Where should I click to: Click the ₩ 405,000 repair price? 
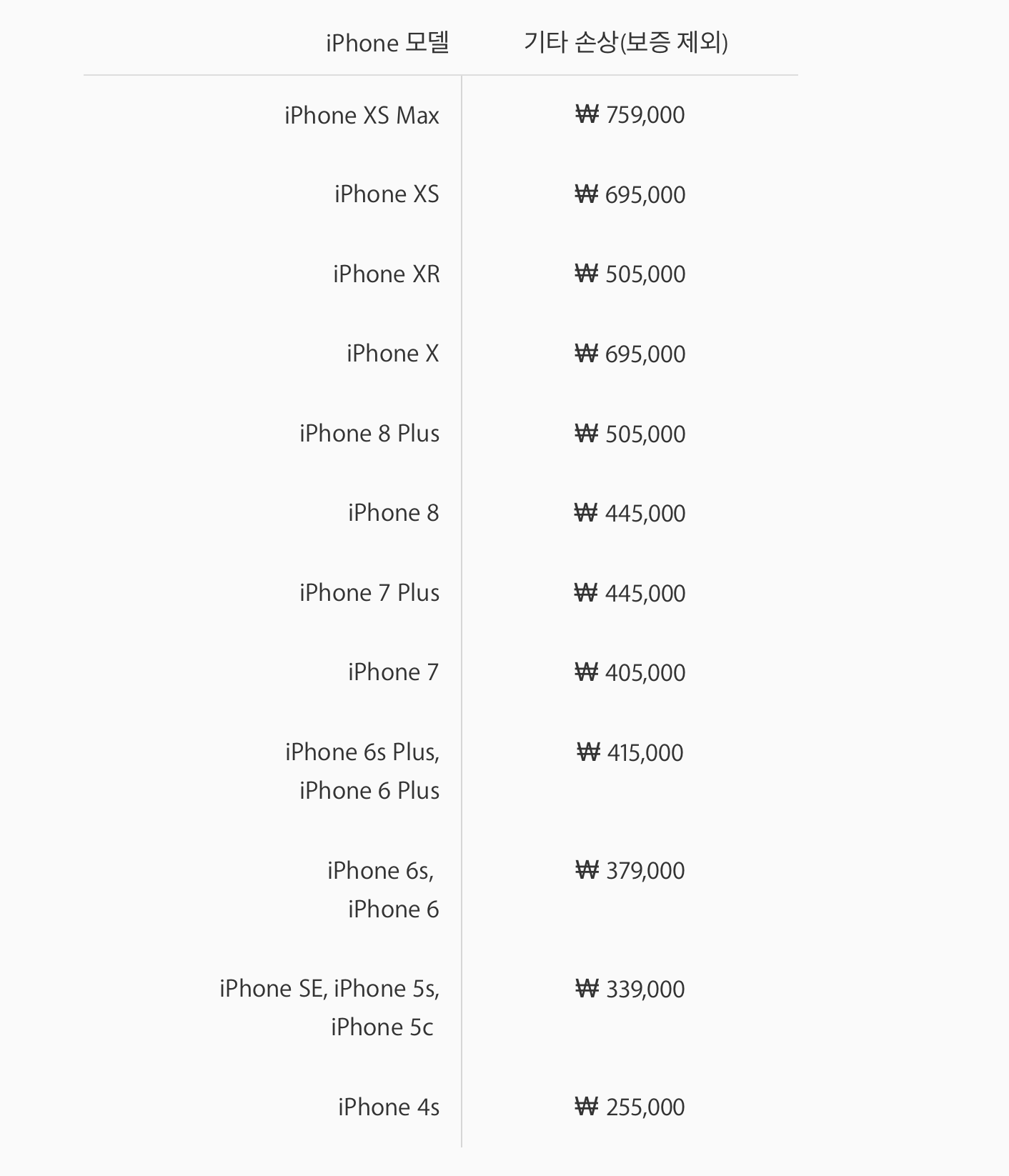point(630,673)
